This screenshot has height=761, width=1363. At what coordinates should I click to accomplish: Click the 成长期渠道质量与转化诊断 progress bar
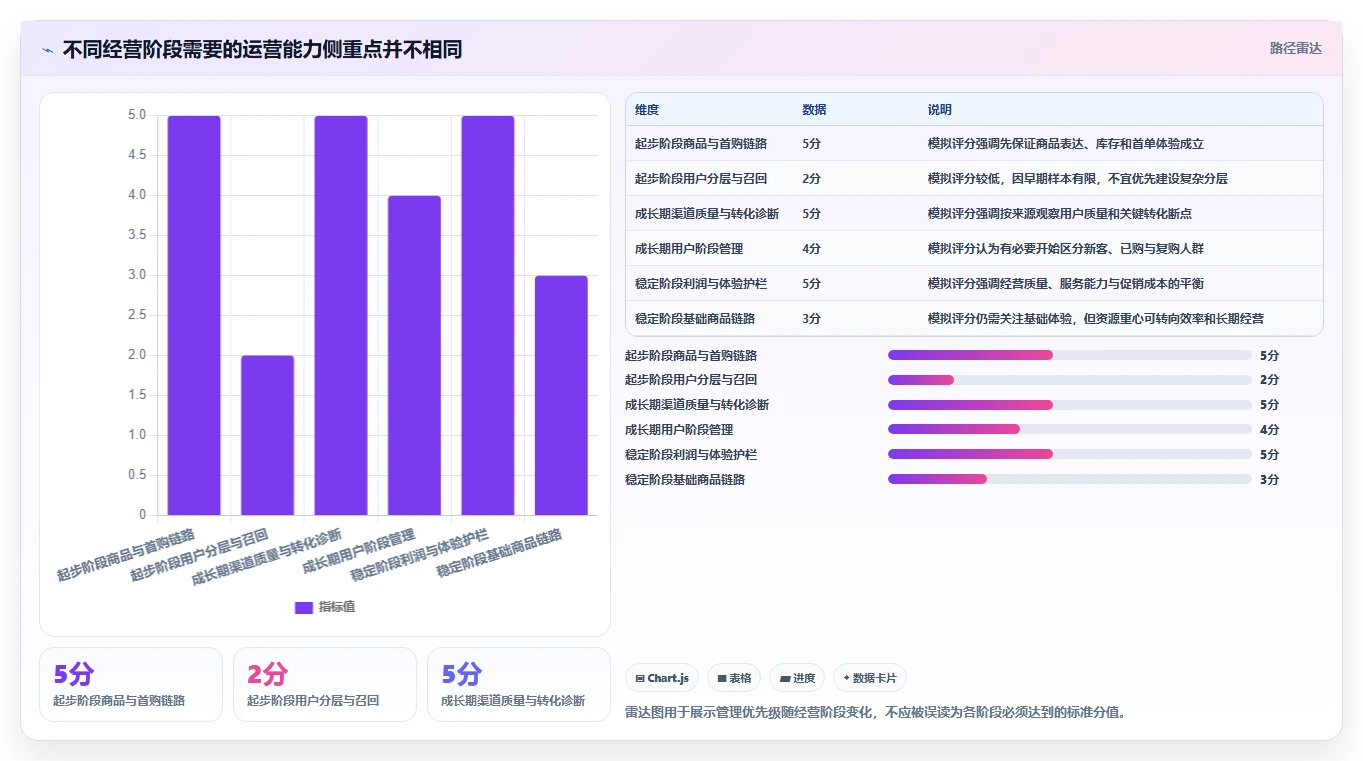pos(1070,405)
